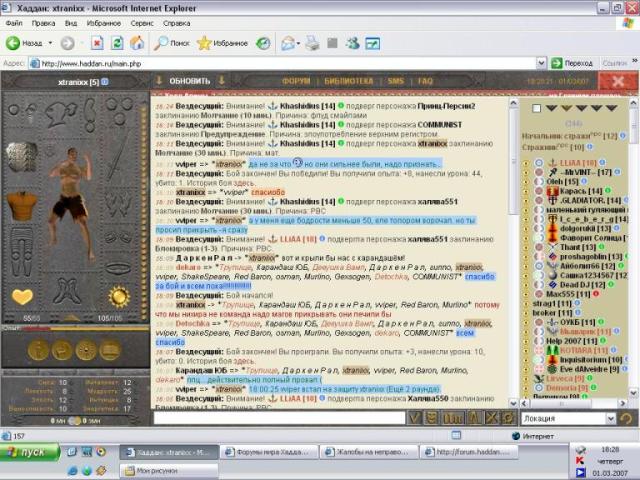
Task: Stop page loading with red X icon
Action: pos(97,43)
